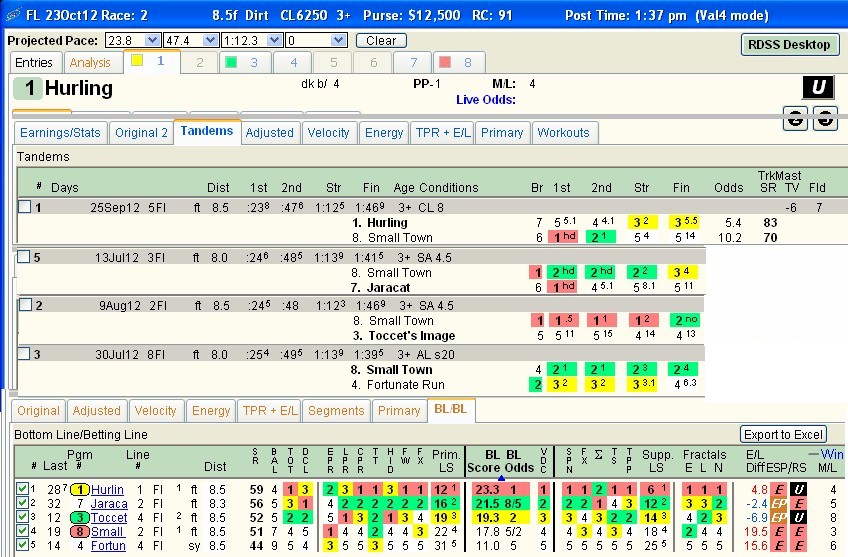
Task: Click the app icon in the title bar
Action: click(12, 15)
